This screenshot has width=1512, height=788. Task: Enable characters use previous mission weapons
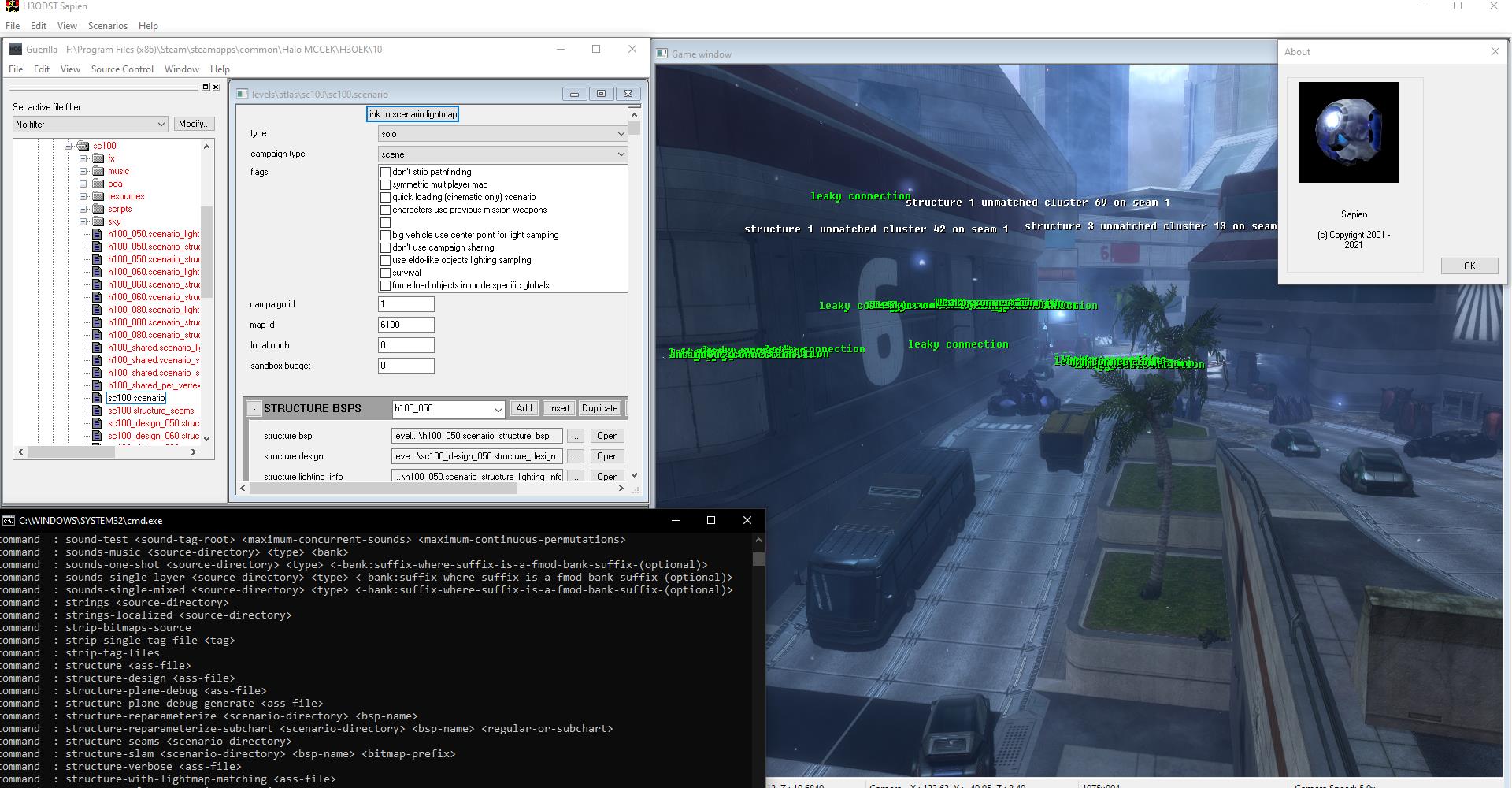point(386,210)
